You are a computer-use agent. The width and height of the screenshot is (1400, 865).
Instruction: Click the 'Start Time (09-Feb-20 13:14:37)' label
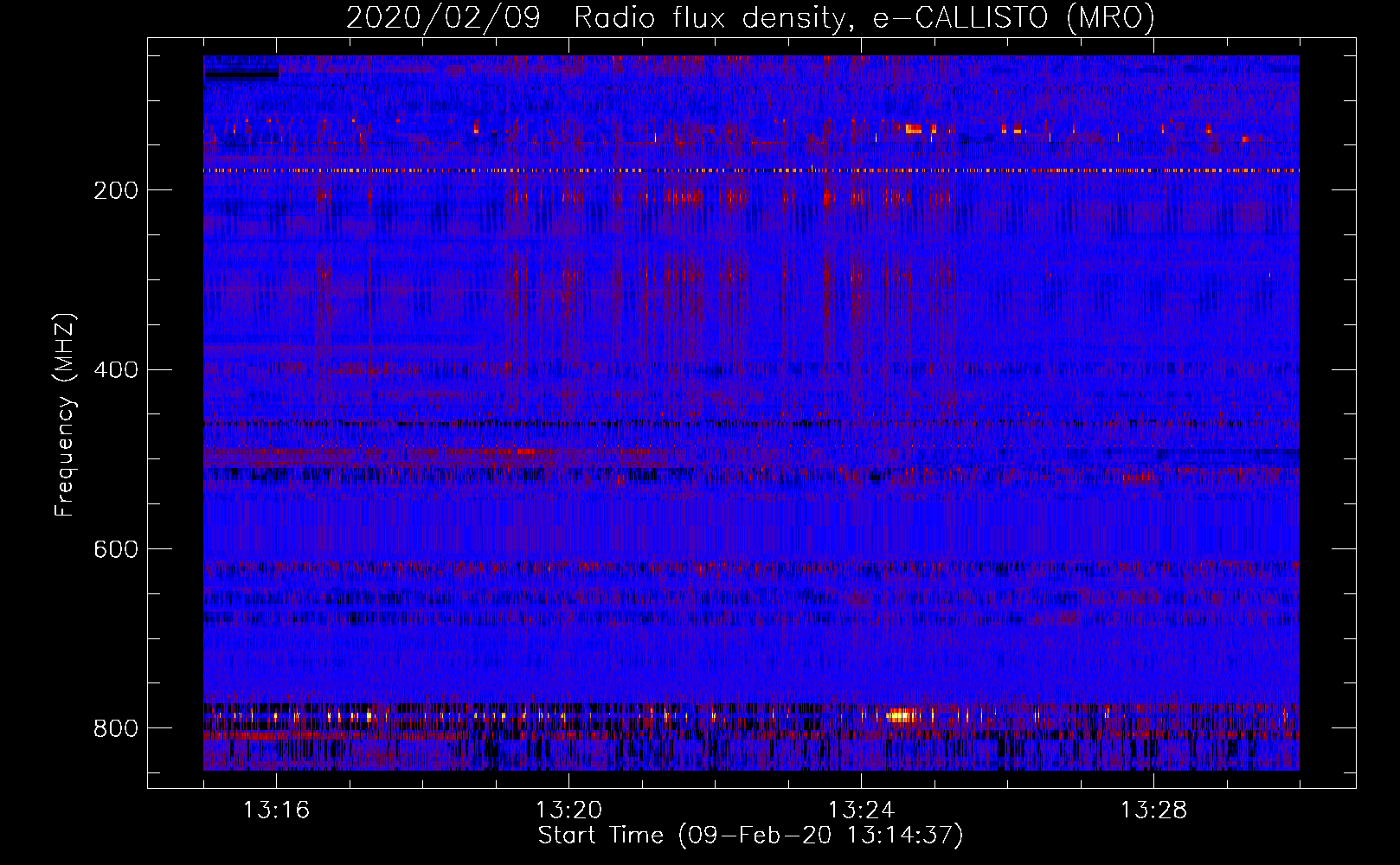pos(750,836)
